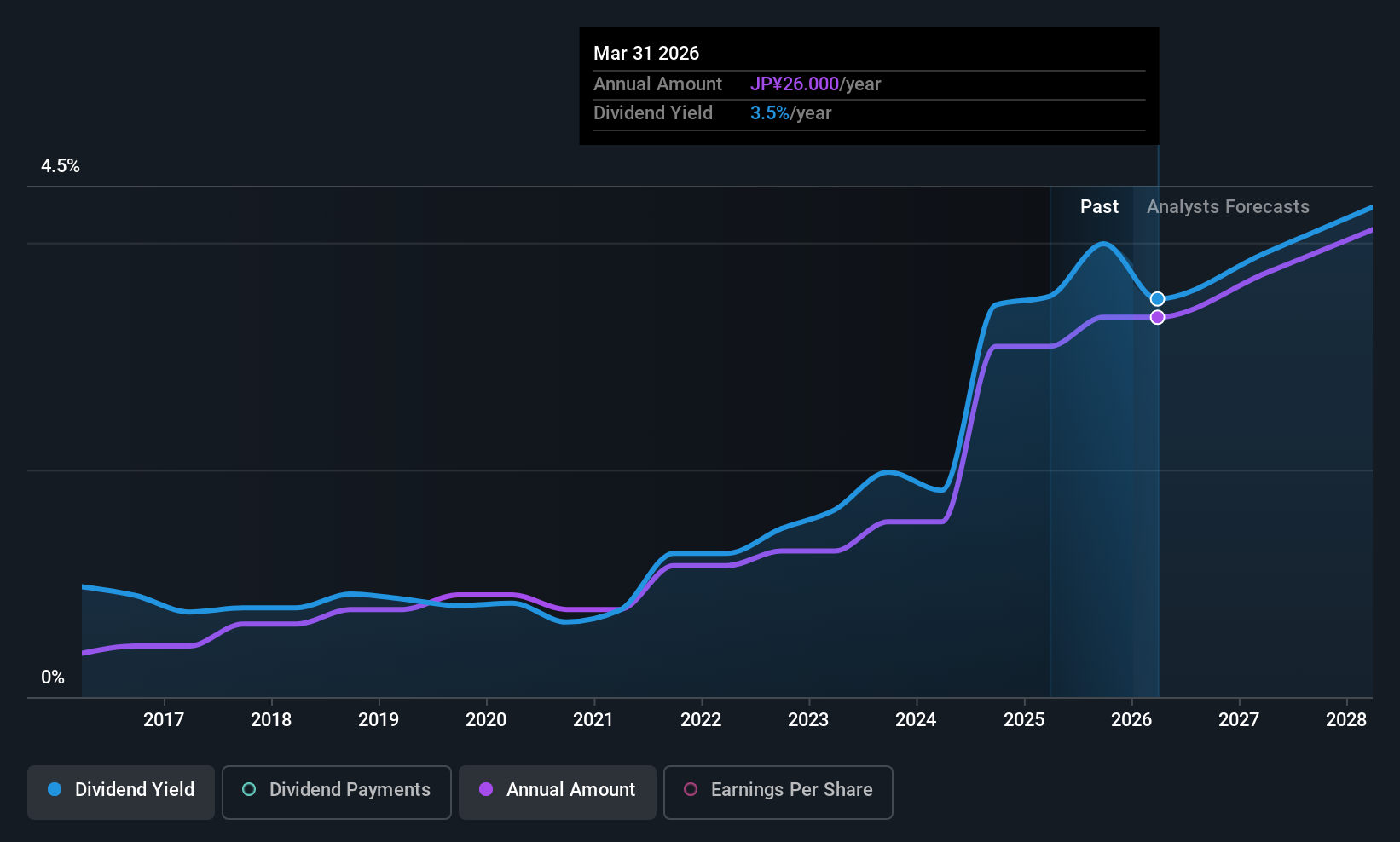Click JP¥26.000 annual amount in tooltip
The image size is (1400, 842).
(x=795, y=84)
